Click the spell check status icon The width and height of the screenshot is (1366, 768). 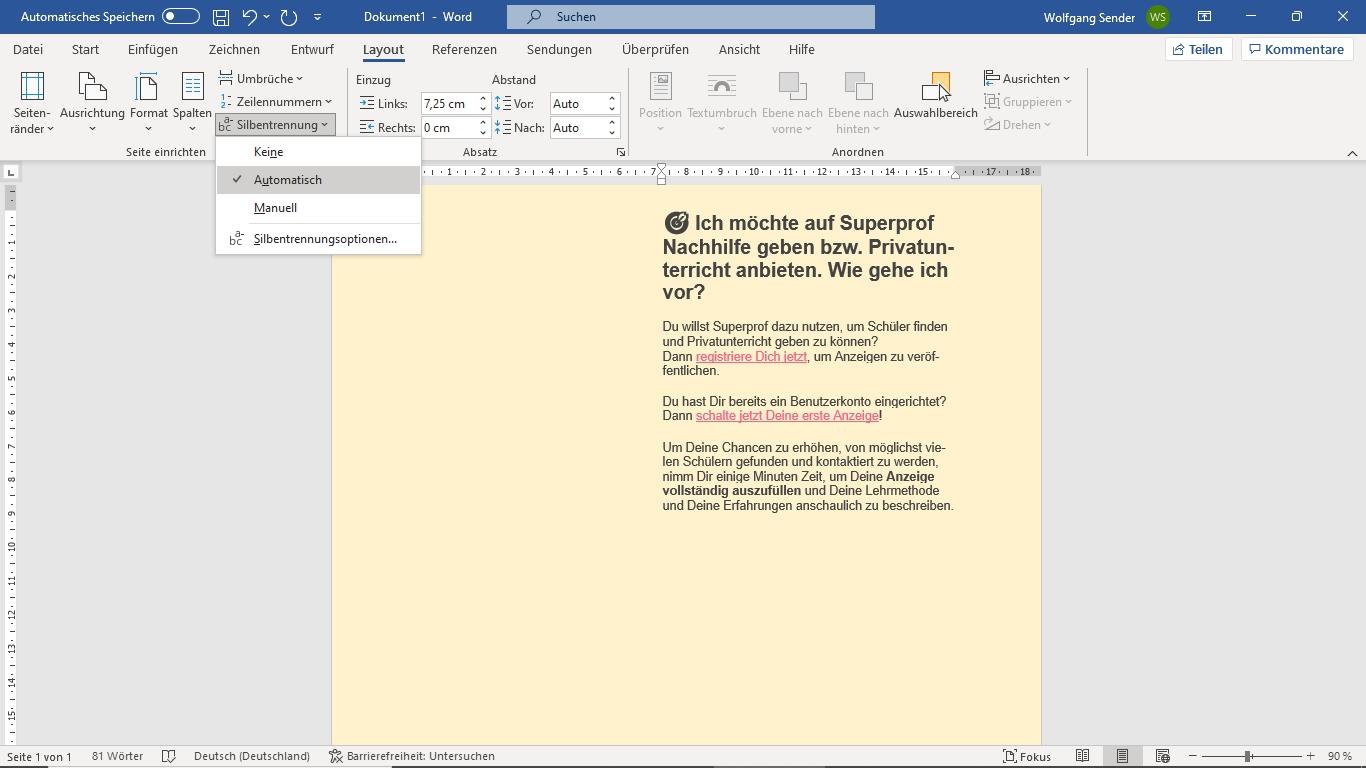click(169, 756)
